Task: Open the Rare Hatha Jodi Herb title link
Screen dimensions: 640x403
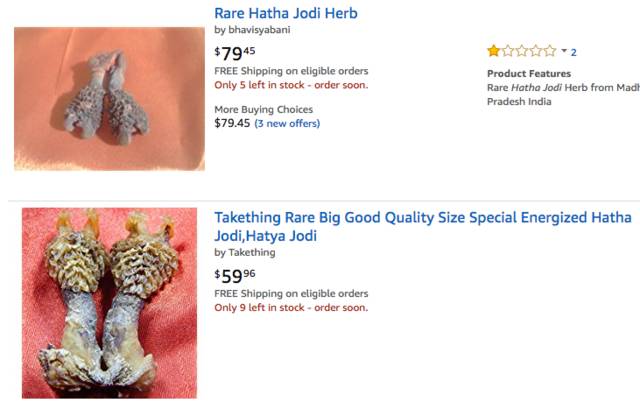Action: pos(286,13)
